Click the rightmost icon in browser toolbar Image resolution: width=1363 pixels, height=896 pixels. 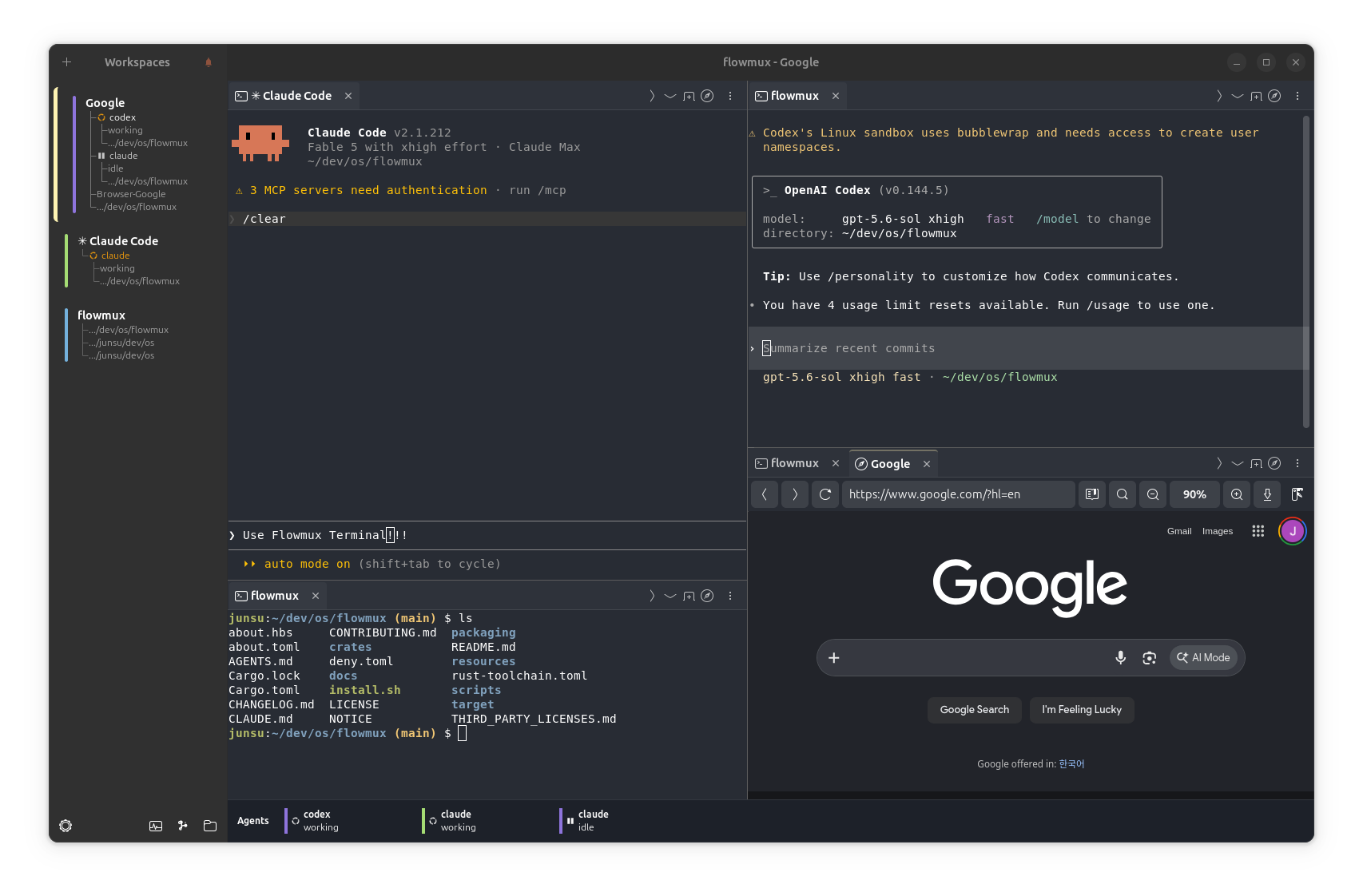point(1297,494)
